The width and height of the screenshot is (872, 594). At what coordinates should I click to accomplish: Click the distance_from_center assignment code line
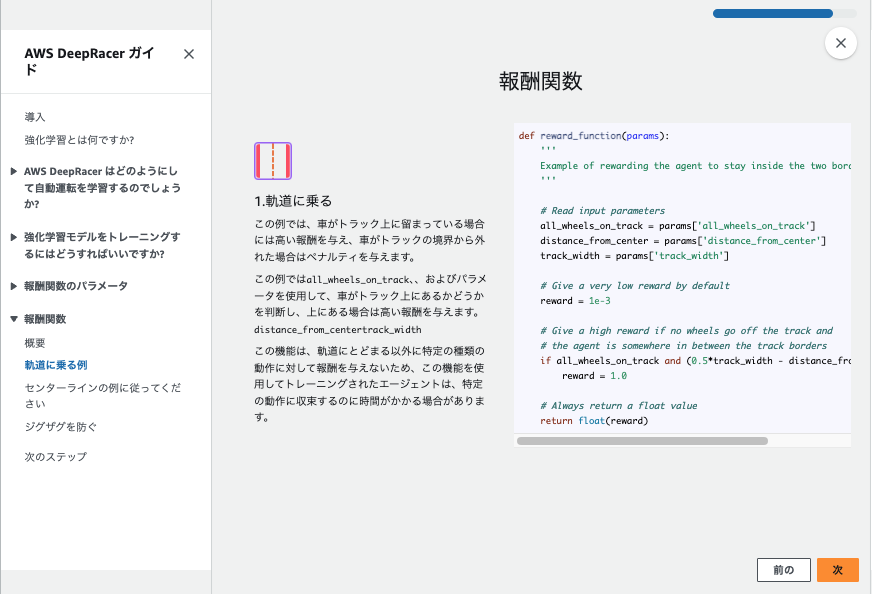(683, 241)
